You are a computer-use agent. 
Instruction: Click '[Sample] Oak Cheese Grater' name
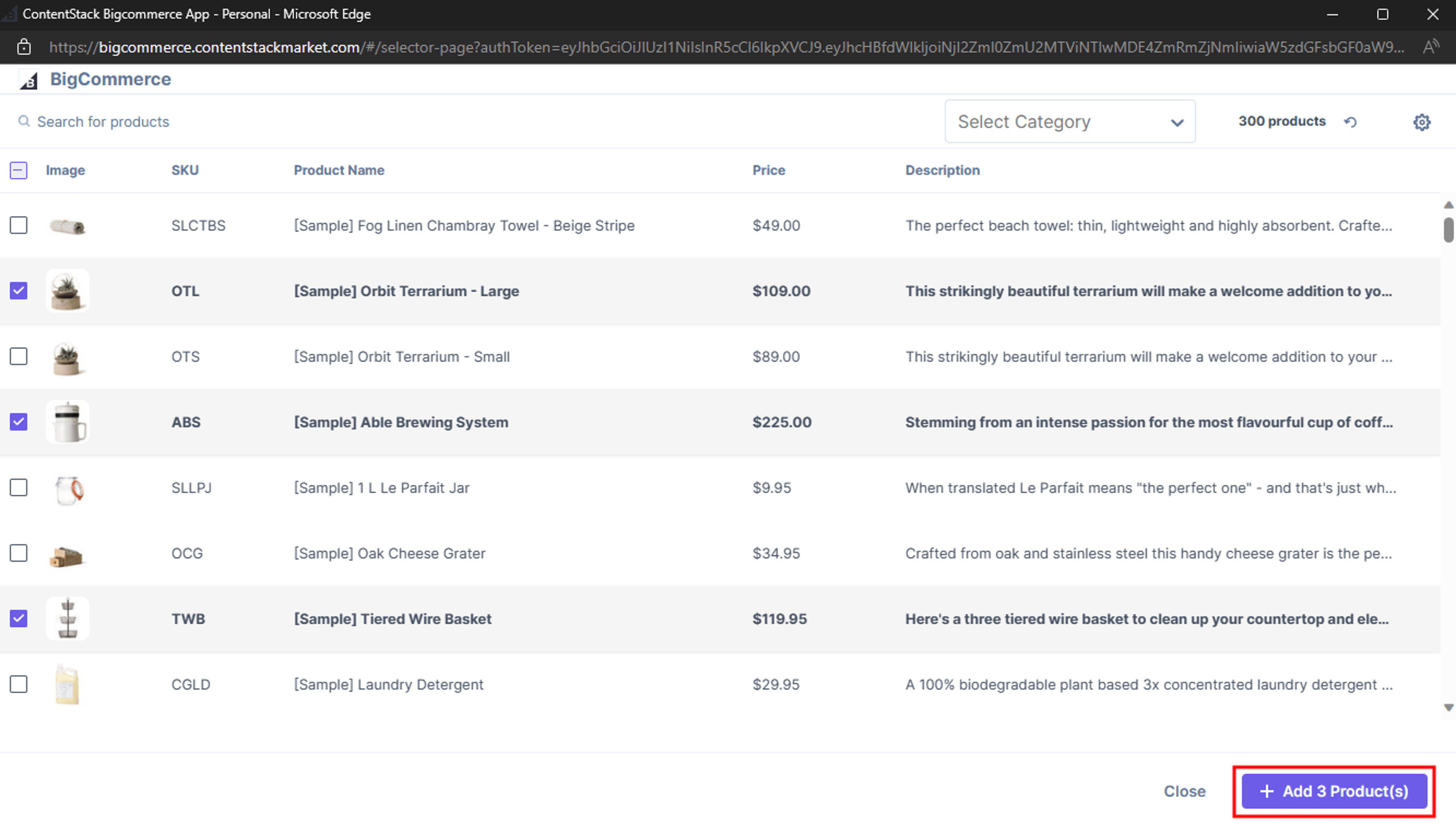pos(389,553)
